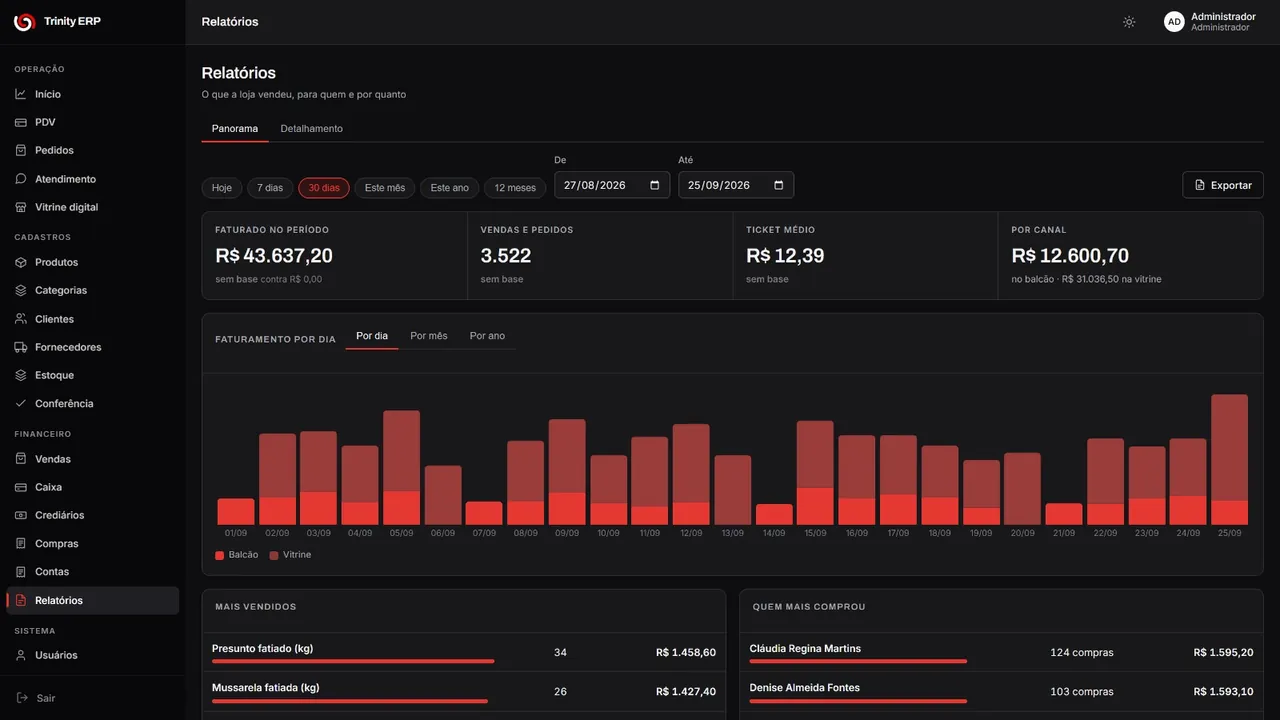Click the Conferência checkmark icon
The width and height of the screenshot is (1280, 720).
coord(21,404)
